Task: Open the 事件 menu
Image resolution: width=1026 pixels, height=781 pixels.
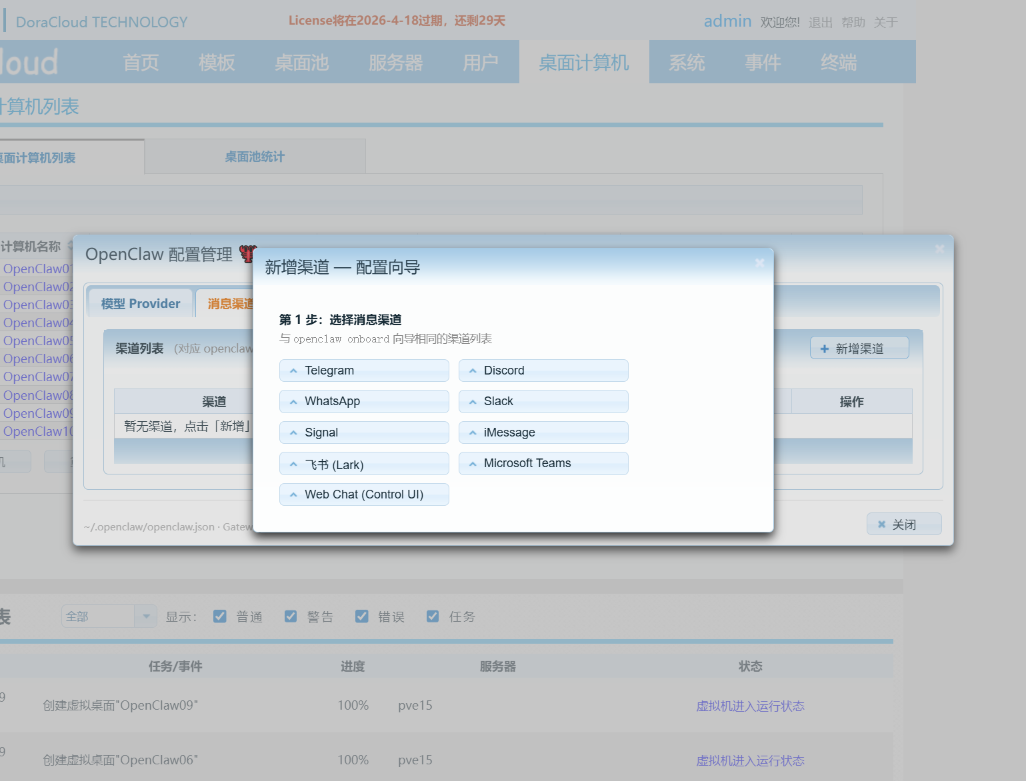Action: click(762, 63)
